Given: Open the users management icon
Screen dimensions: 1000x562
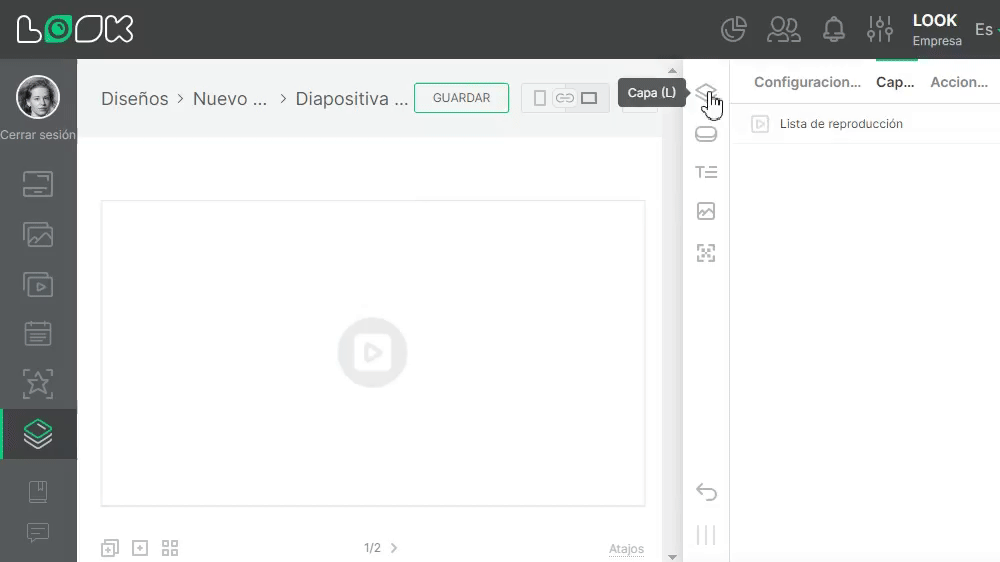Looking at the screenshot, I should click(784, 29).
